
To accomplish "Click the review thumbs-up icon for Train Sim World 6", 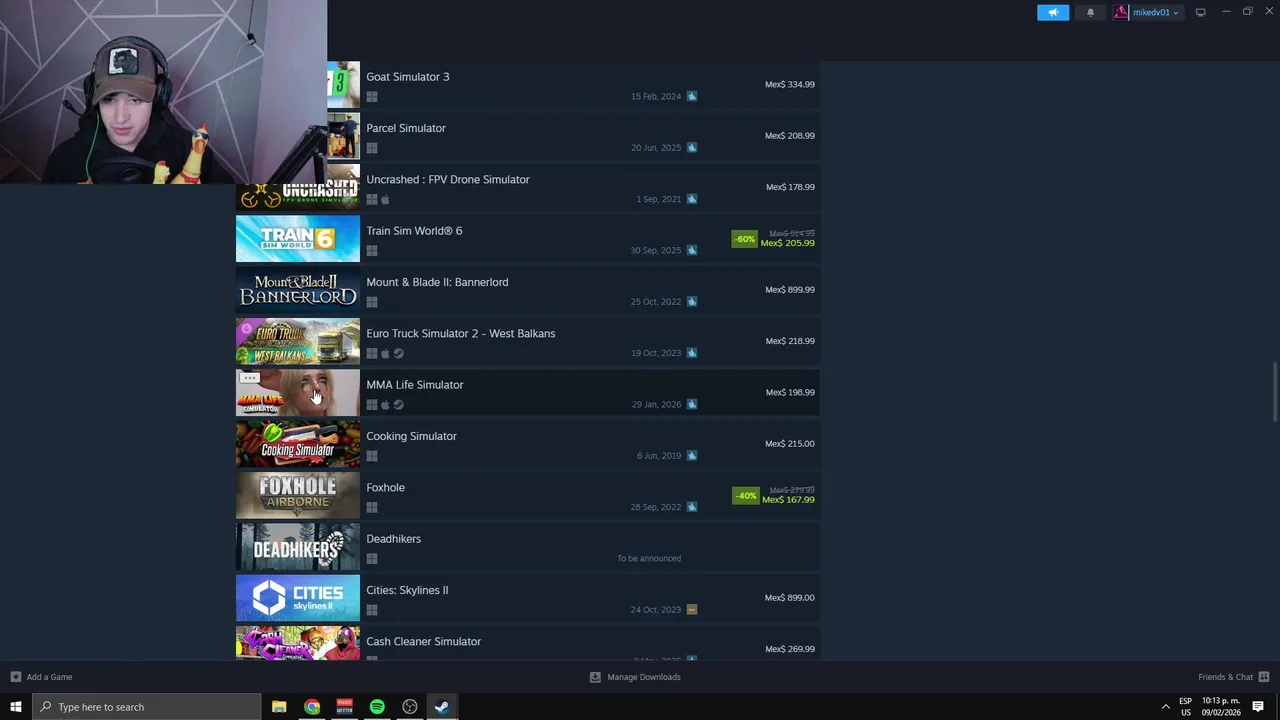I will click(x=692, y=250).
